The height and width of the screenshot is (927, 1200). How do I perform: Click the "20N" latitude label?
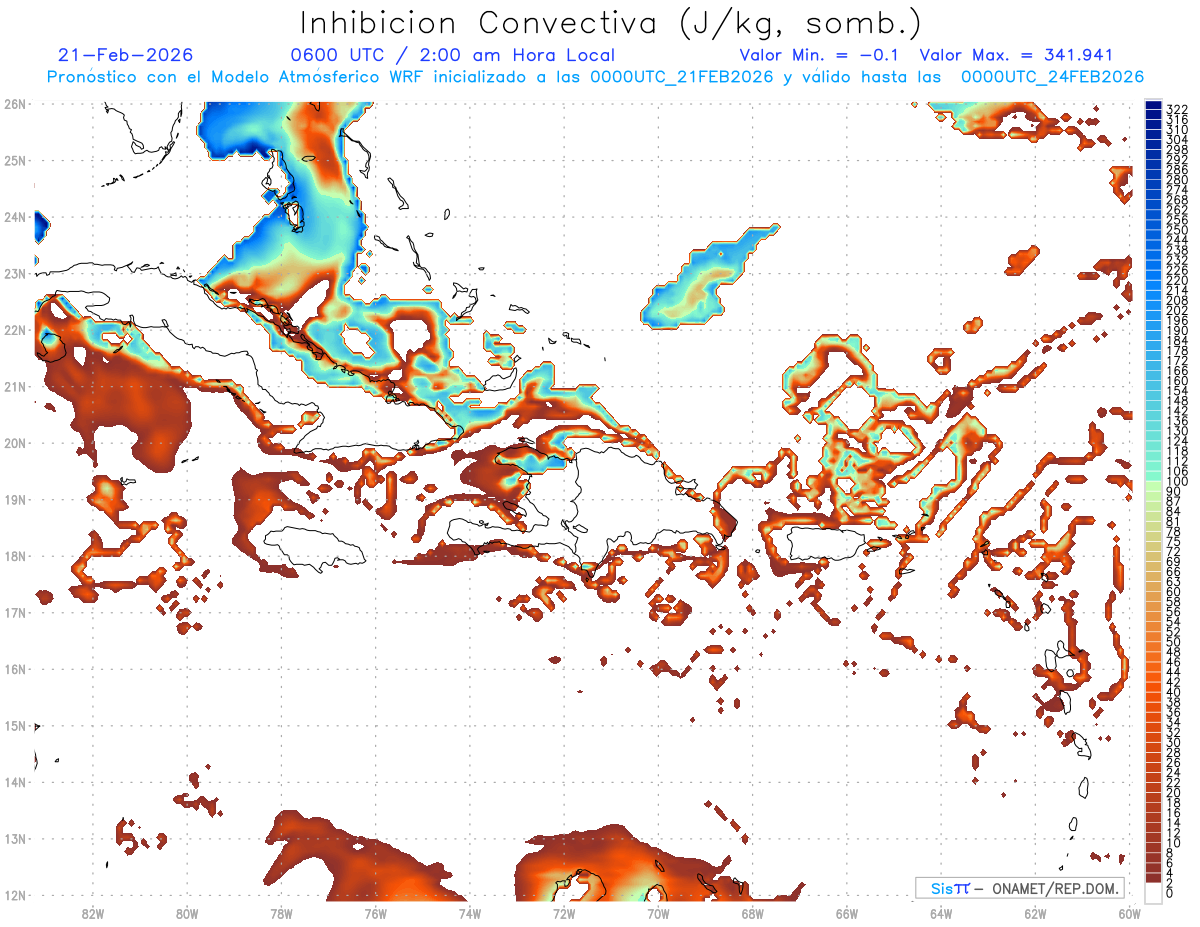coord(14,443)
